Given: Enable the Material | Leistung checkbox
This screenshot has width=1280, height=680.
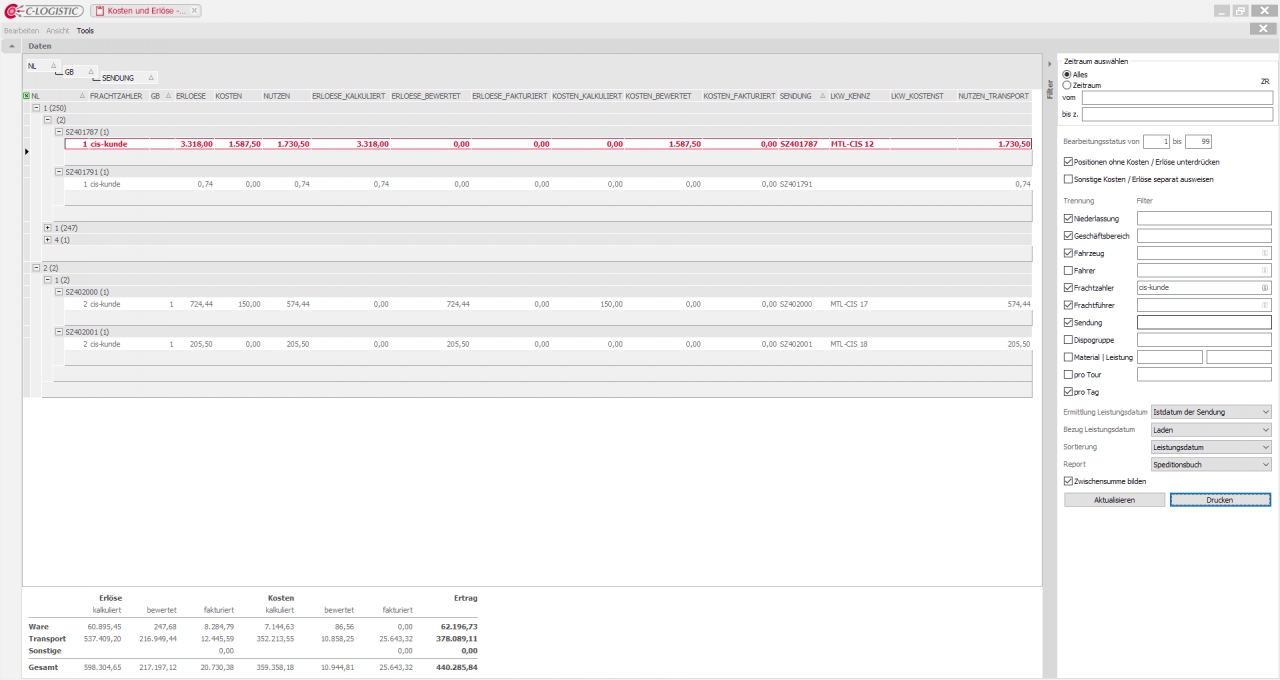Looking at the screenshot, I should pos(1068,357).
